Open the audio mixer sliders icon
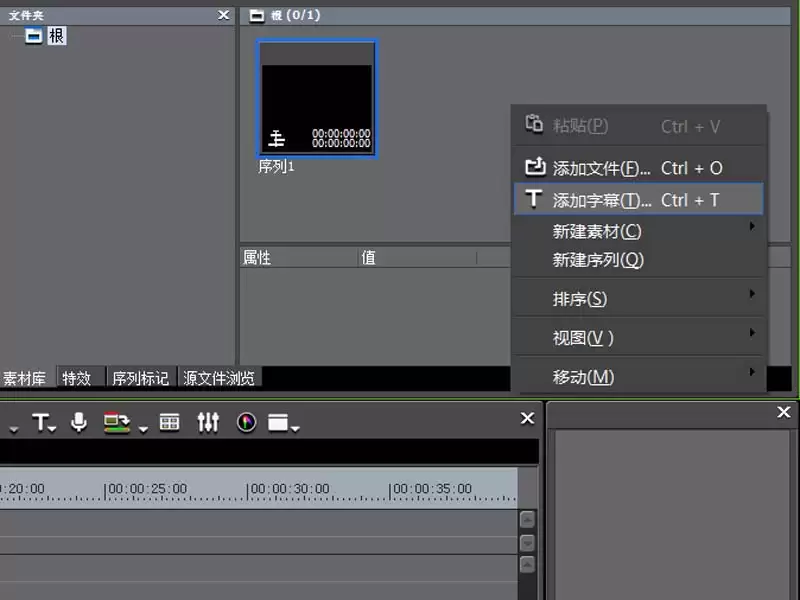800x600 pixels. point(208,422)
